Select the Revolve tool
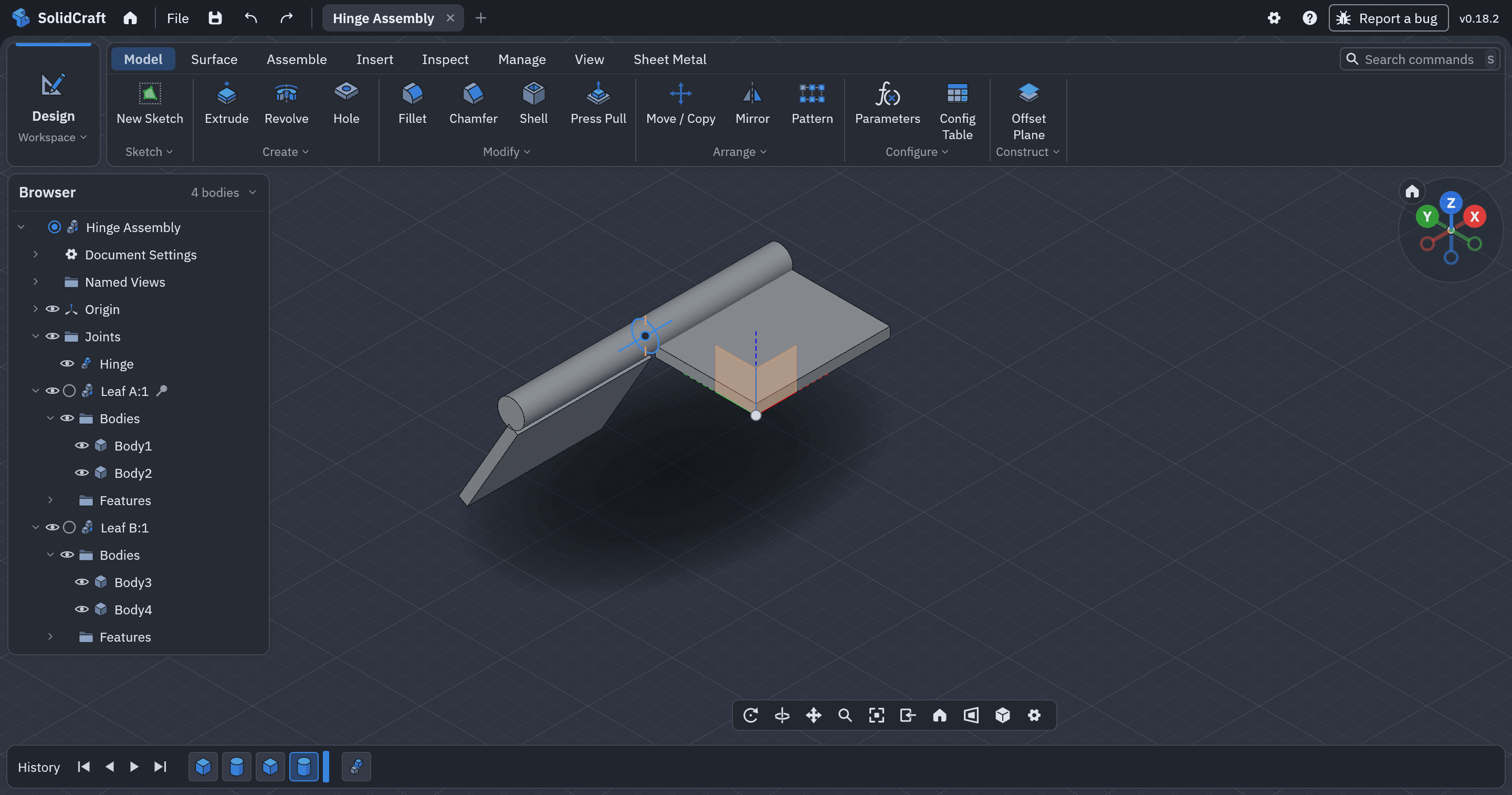1512x795 pixels. click(287, 103)
